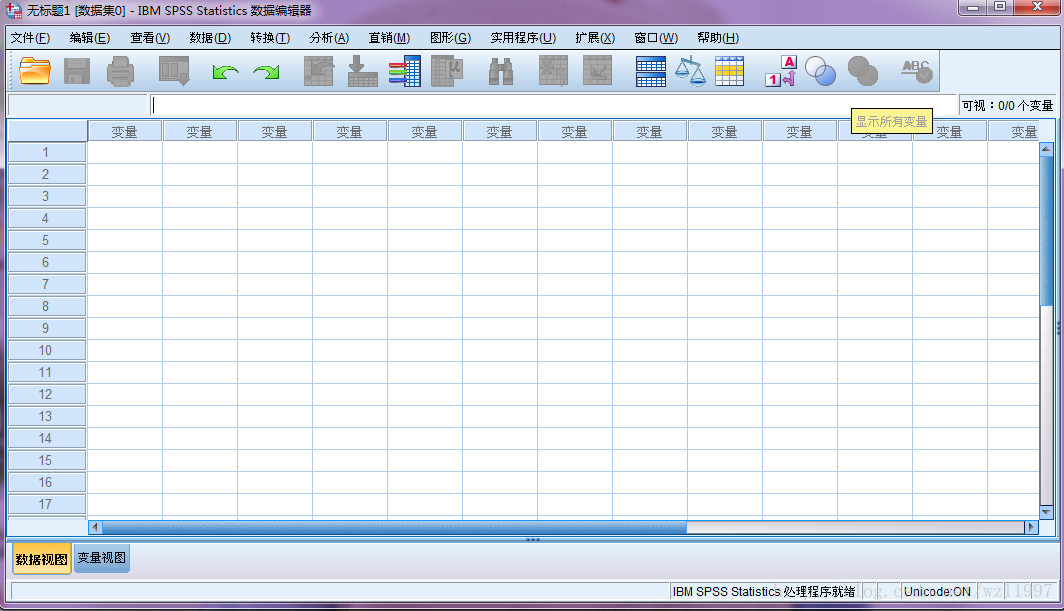Open Go to Case tool
This screenshot has height=611, width=1064.
pos(319,71)
